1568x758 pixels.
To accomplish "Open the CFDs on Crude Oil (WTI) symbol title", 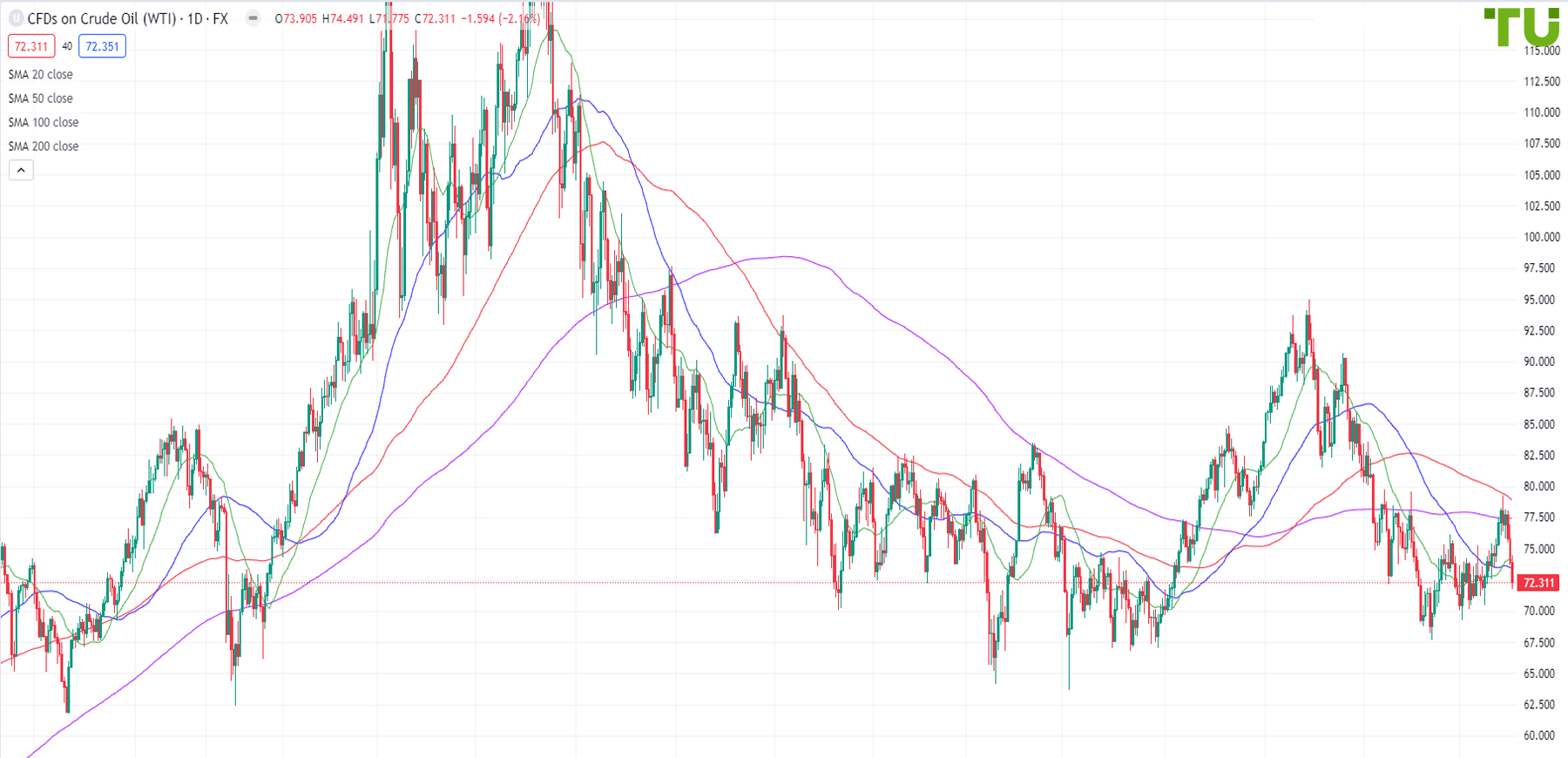I will click(128, 18).
